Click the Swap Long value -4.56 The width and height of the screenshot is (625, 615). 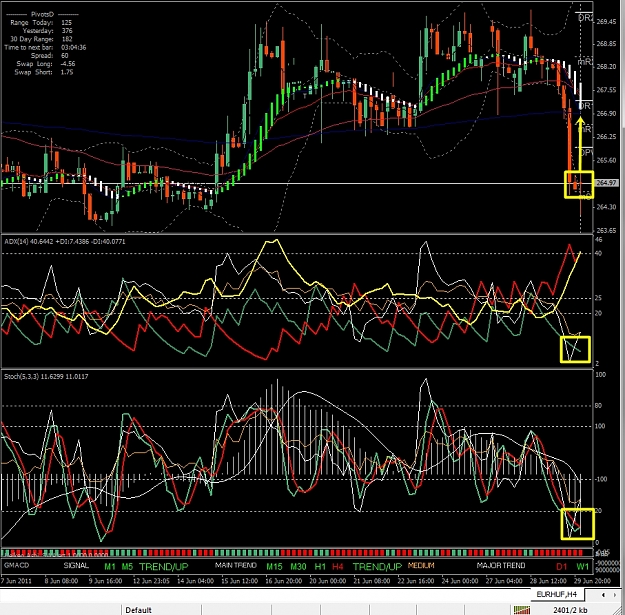(x=68, y=64)
